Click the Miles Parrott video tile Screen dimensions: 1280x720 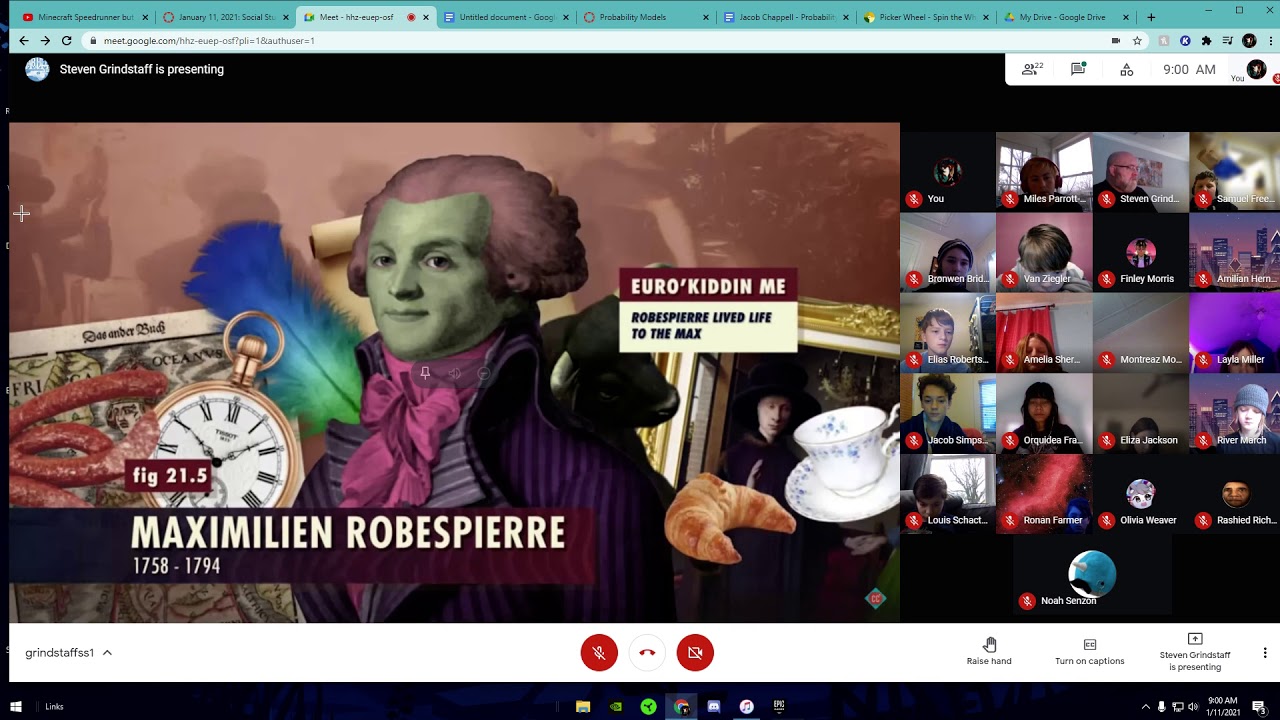coord(1044,171)
